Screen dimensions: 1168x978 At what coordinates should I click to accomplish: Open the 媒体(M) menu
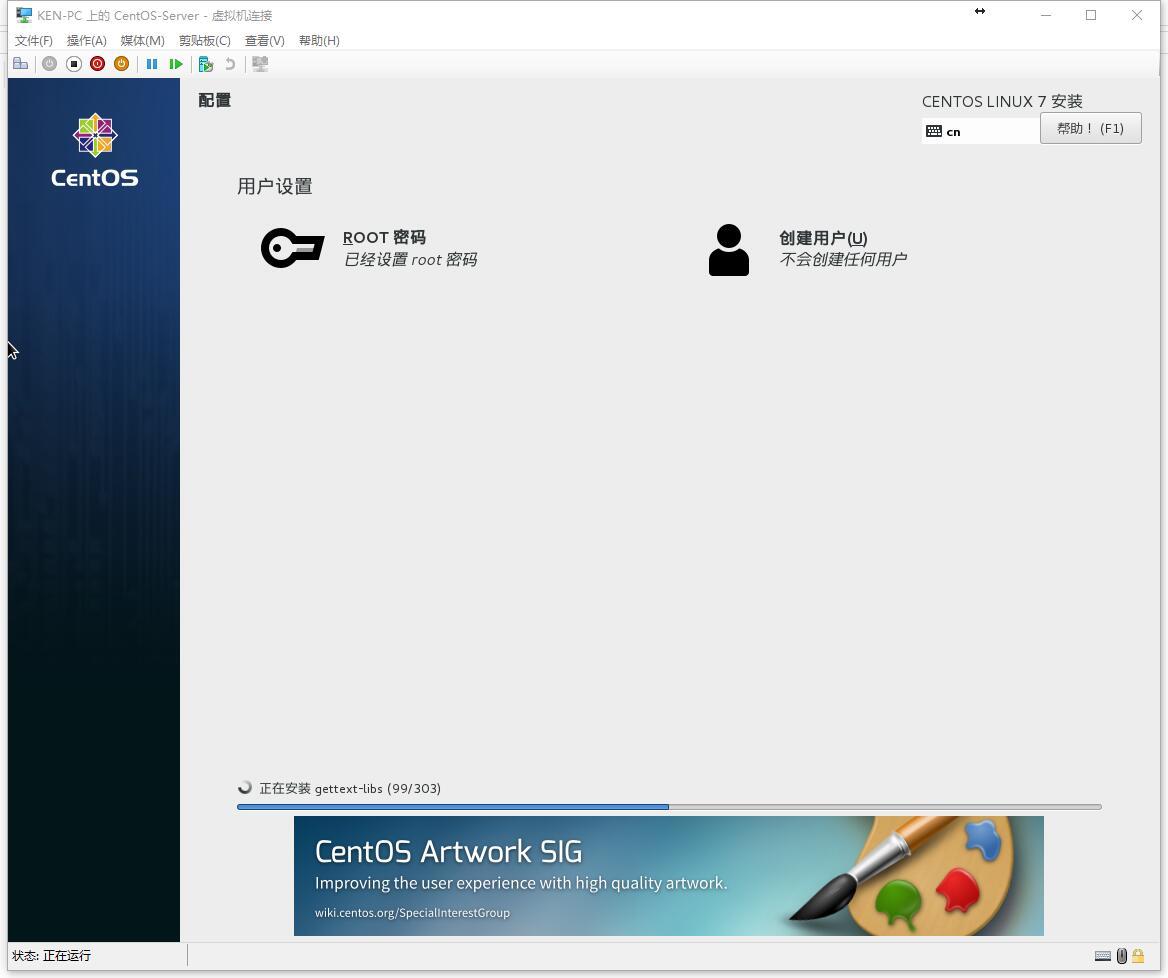(x=142, y=40)
